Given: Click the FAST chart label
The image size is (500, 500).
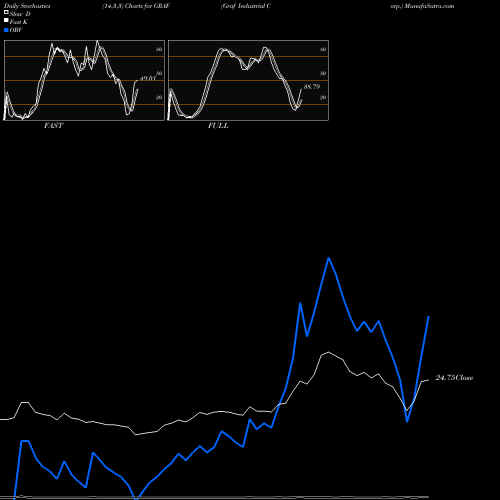Looking at the screenshot, I should [54, 126].
